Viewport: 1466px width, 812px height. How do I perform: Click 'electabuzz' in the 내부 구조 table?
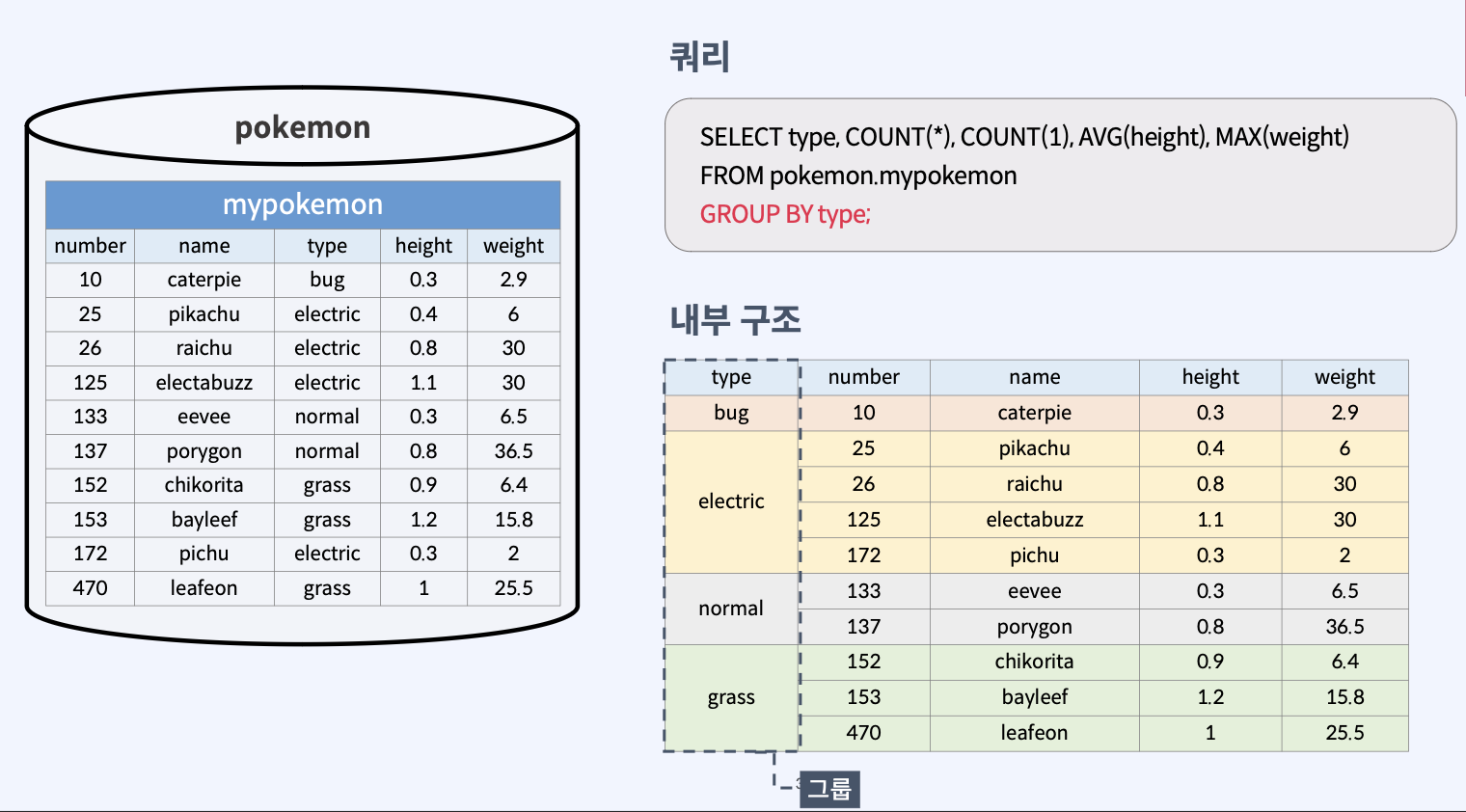(1035, 520)
